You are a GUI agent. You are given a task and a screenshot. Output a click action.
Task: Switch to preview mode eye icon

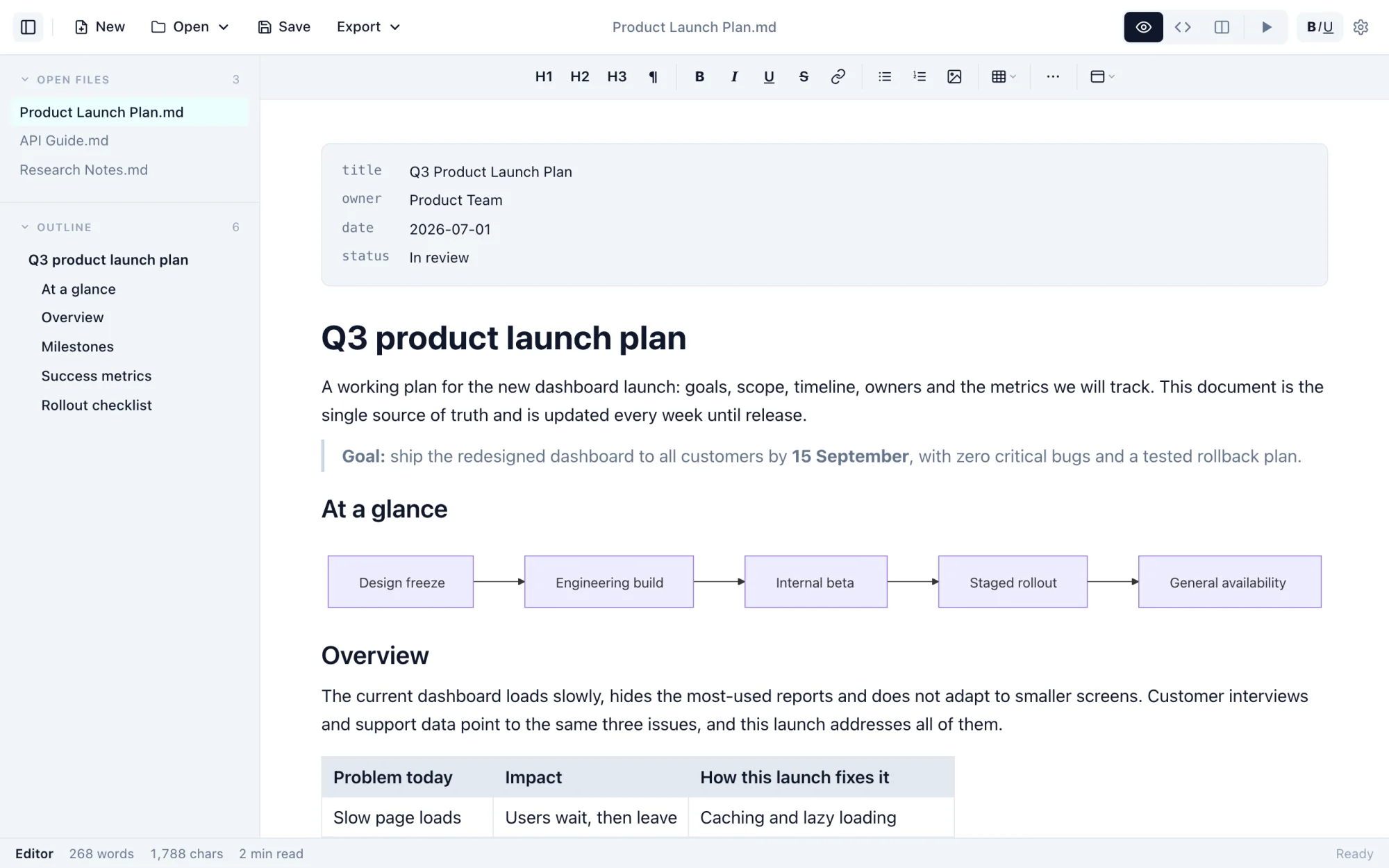tap(1143, 27)
